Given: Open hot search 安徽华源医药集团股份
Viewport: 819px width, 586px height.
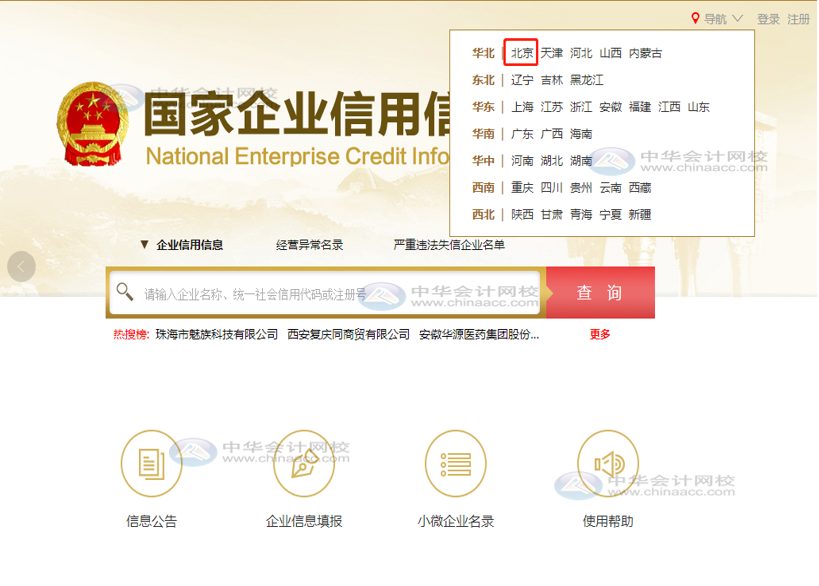Looking at the screenshot, I should tap(478, 335).
